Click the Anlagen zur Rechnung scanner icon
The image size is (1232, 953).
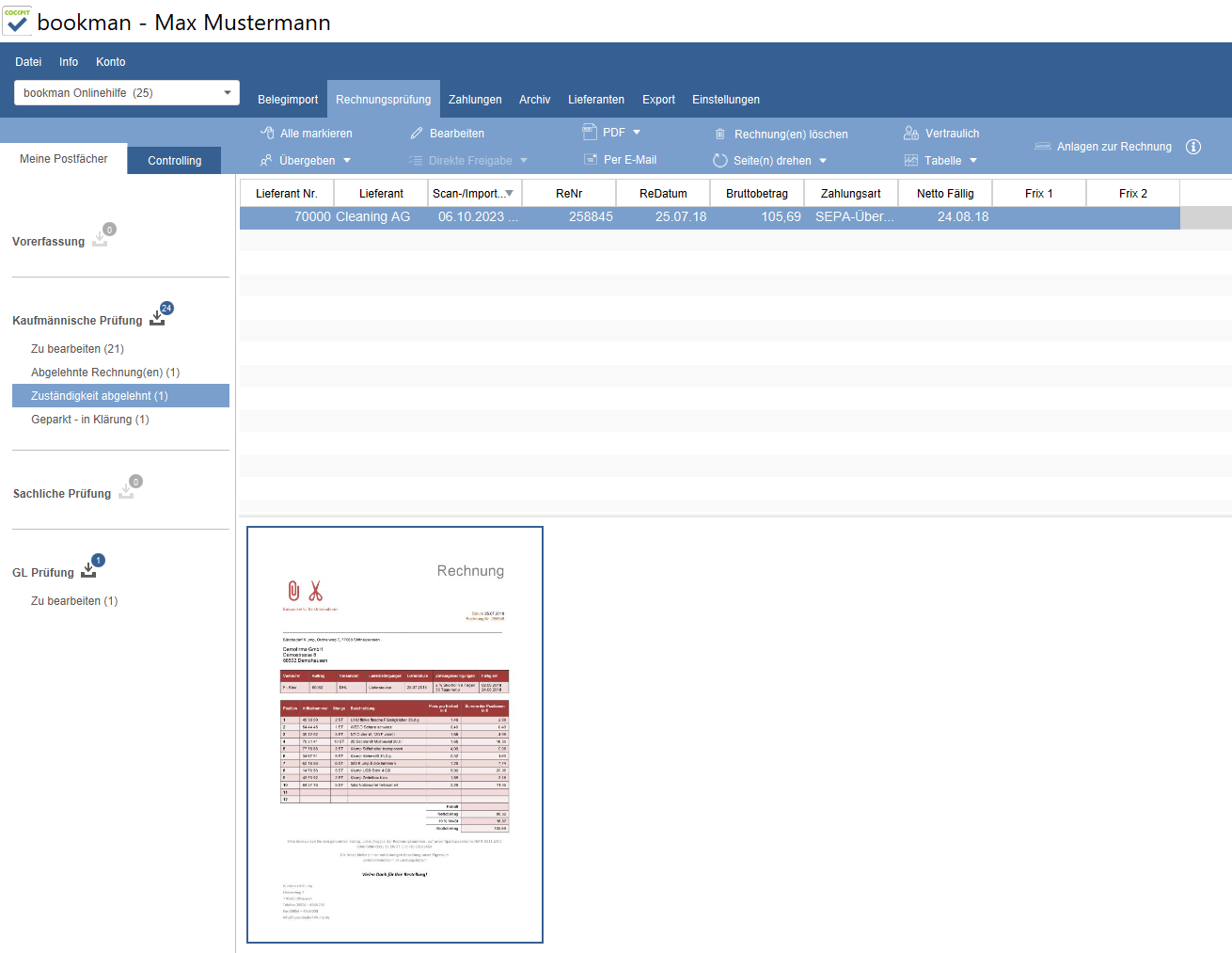(x=1043, y=147)
